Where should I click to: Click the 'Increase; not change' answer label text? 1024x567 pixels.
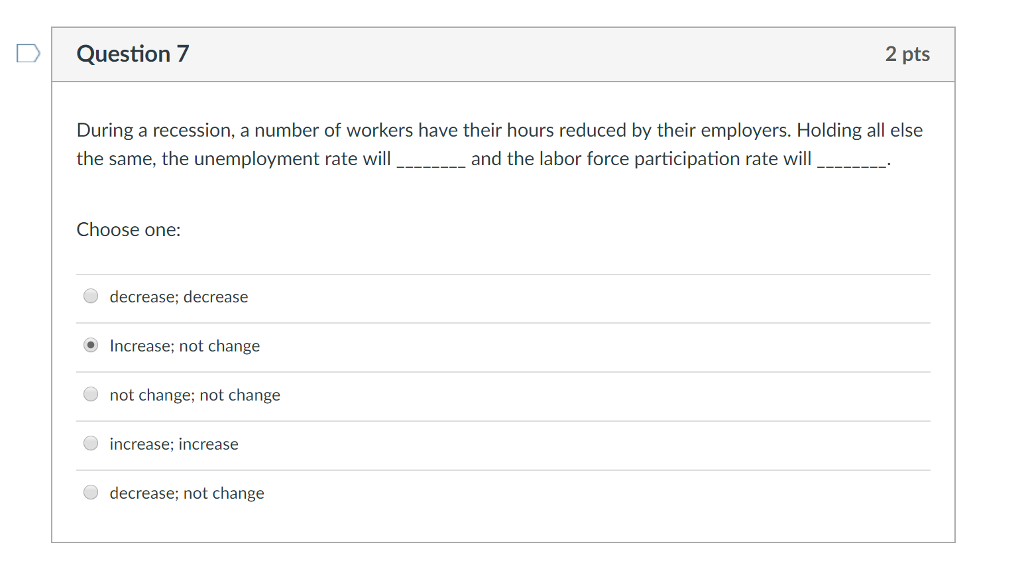tap(185, 346)
